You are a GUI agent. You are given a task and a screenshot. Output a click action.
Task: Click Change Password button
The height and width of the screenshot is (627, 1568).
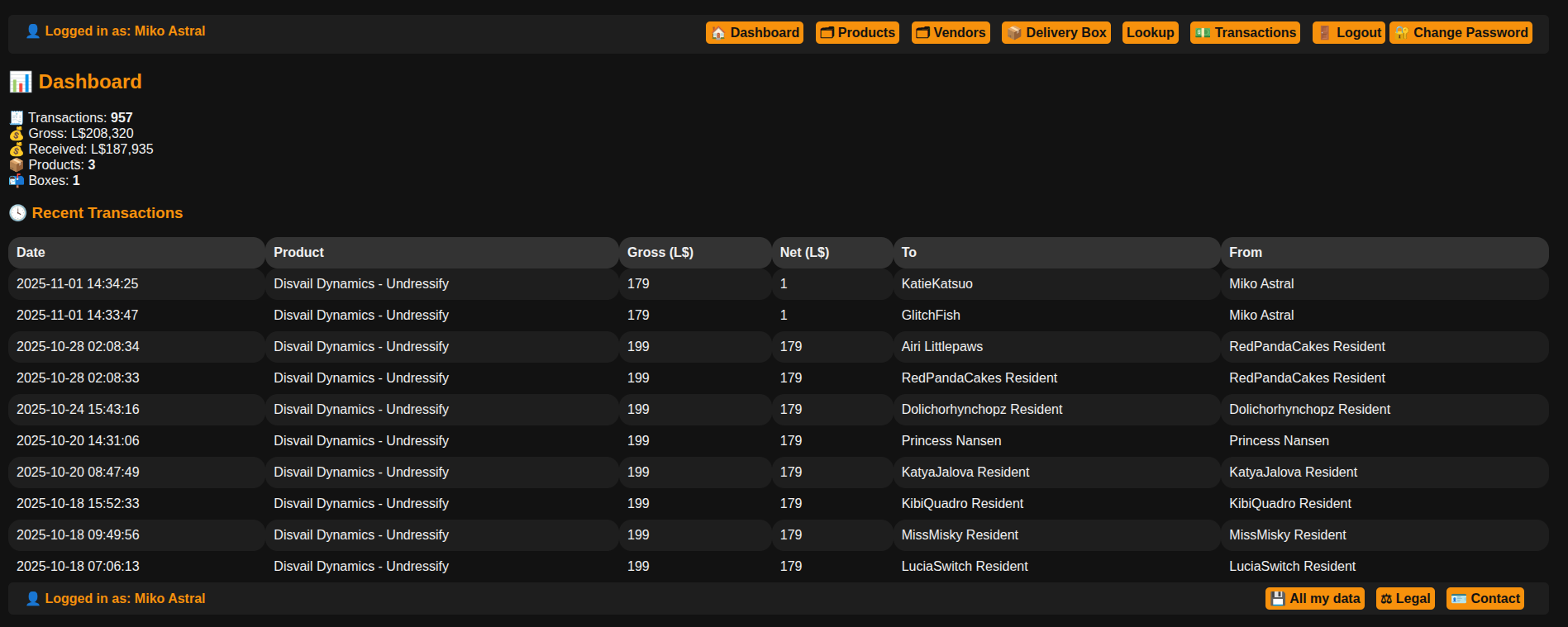pyautogui.click(x=1461, y=33)
